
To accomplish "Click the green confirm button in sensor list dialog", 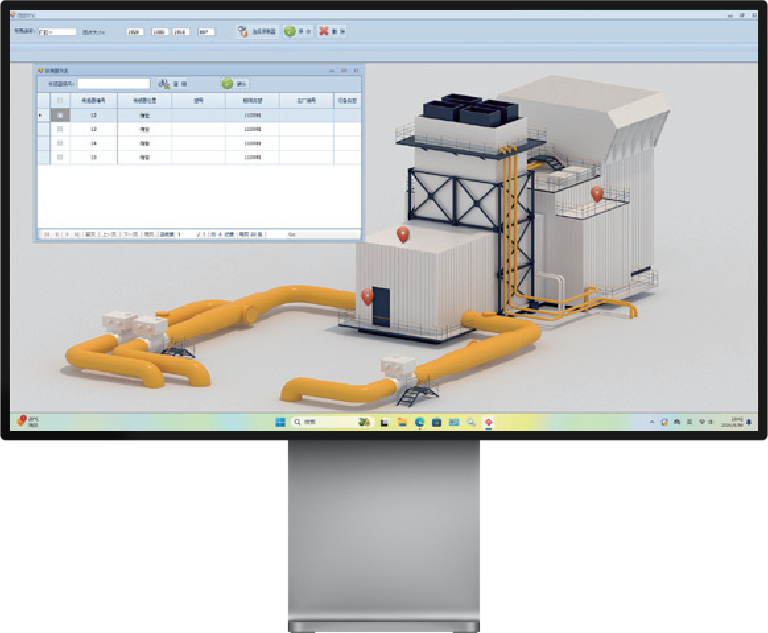I will (234, 84).
